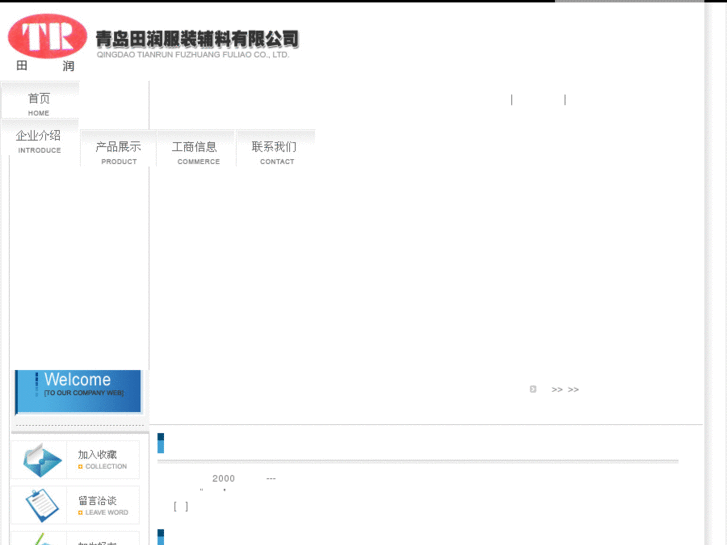Click the [ ] bracket link
Screen dimensions: 727x545
pos(181,507)
